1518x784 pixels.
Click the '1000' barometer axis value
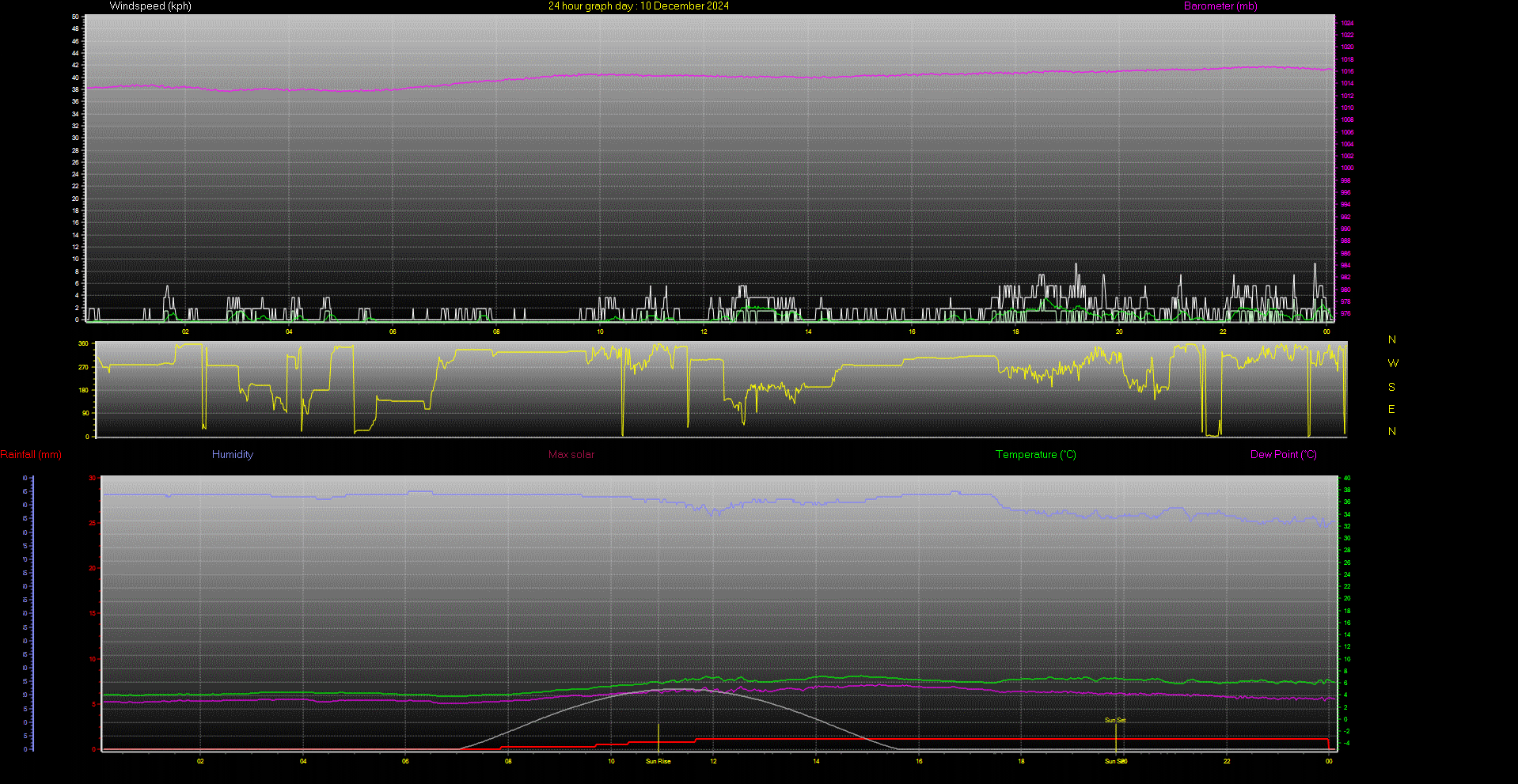(1347, 169)
